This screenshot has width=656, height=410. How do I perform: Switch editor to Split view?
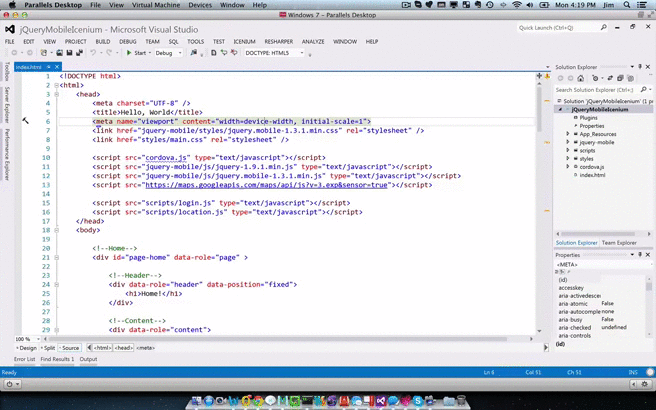49,348
